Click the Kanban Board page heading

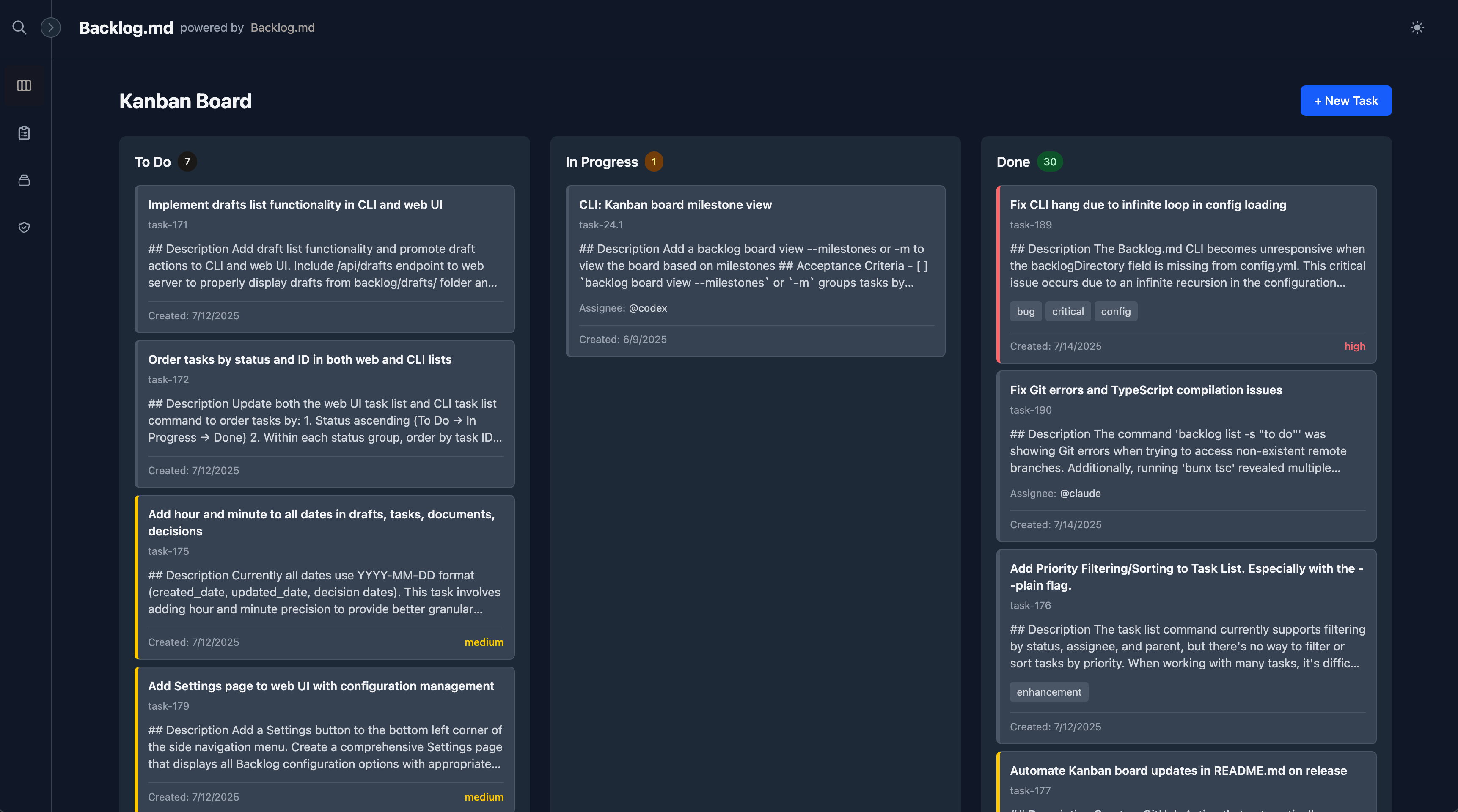[185, 101]
